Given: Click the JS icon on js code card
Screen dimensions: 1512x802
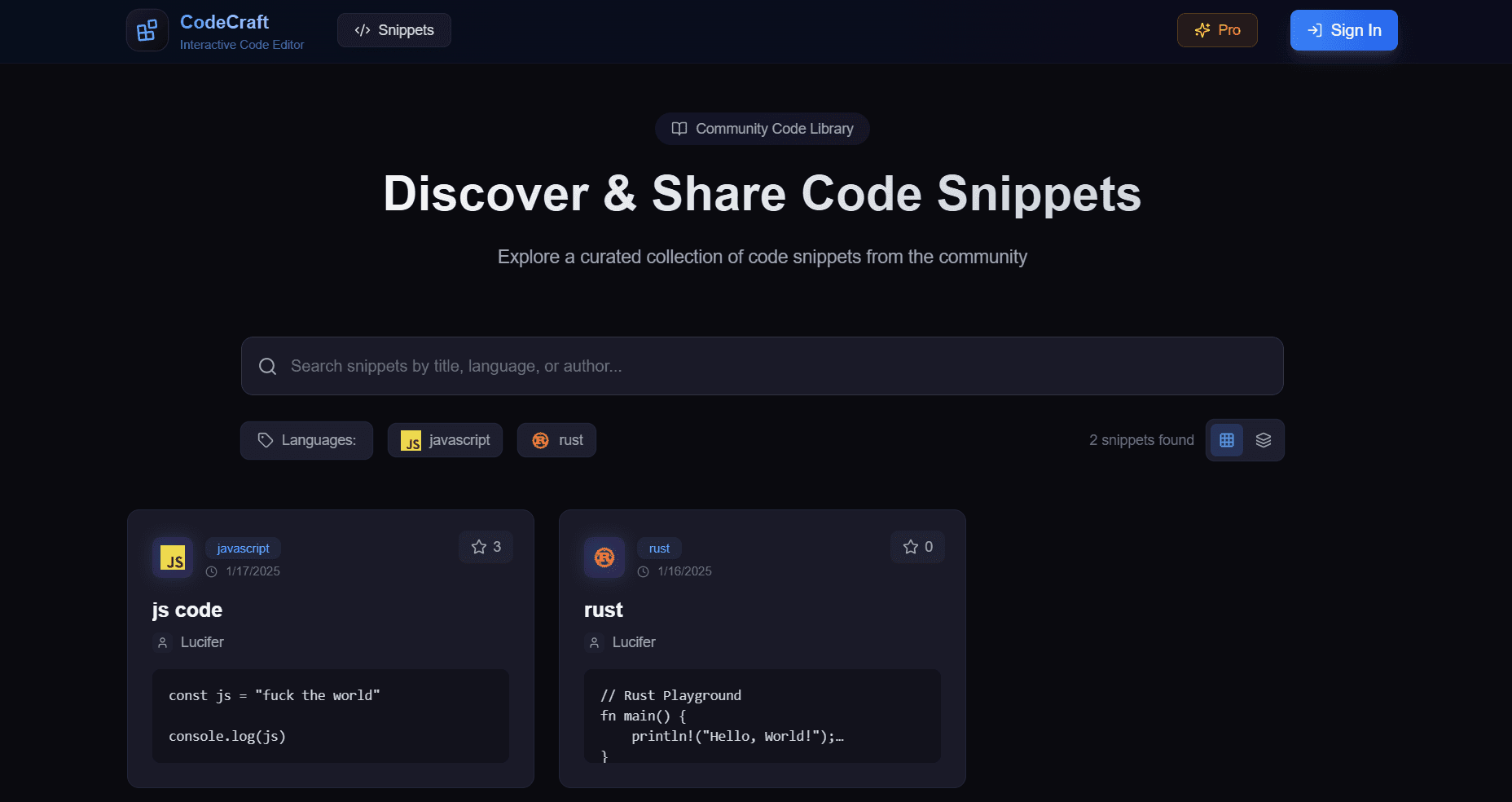Looking at the screenshot, I should pyautogui.click(x=173, y=557).
